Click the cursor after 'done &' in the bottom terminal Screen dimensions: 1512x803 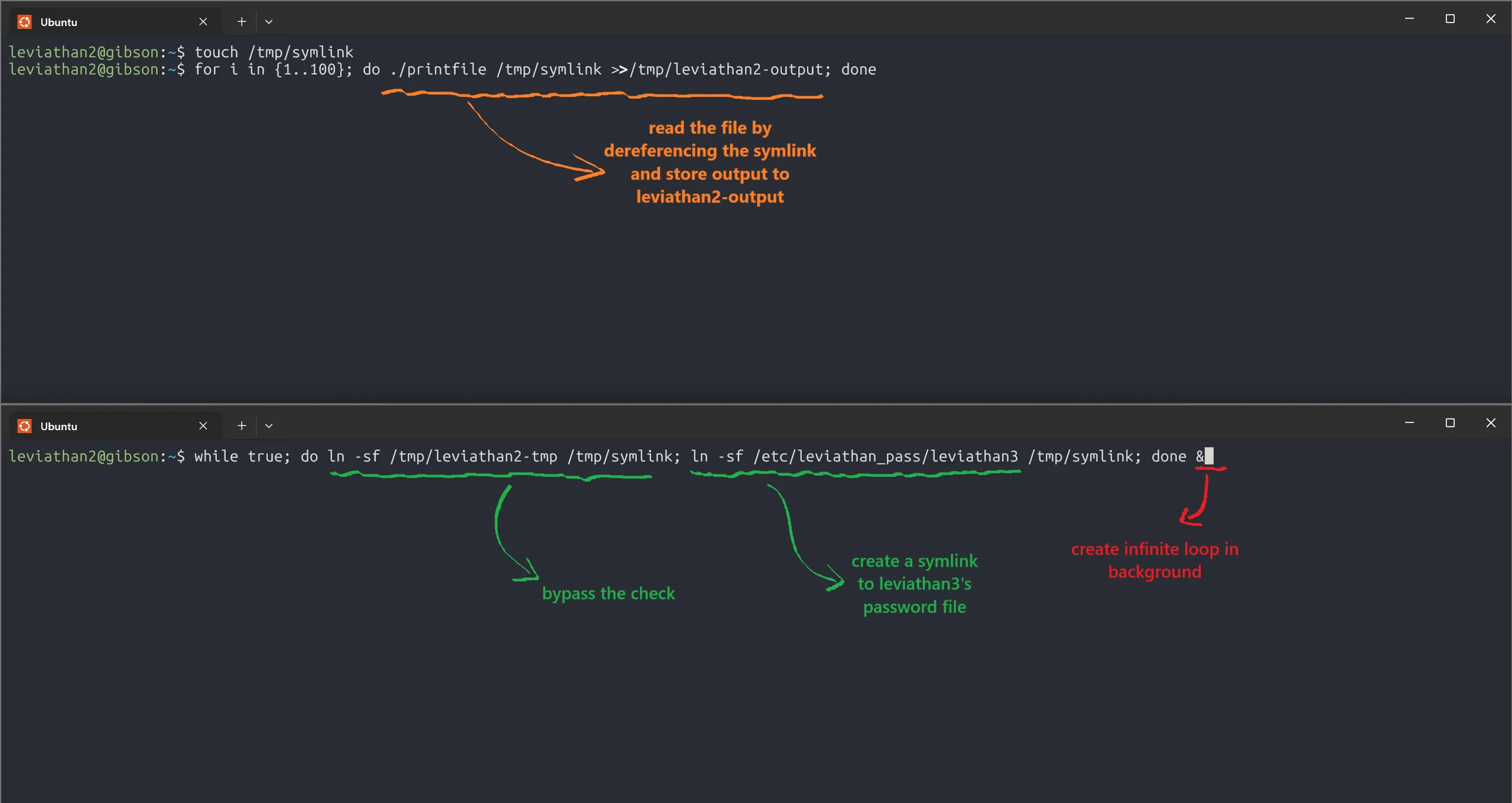coord(1208,456)
